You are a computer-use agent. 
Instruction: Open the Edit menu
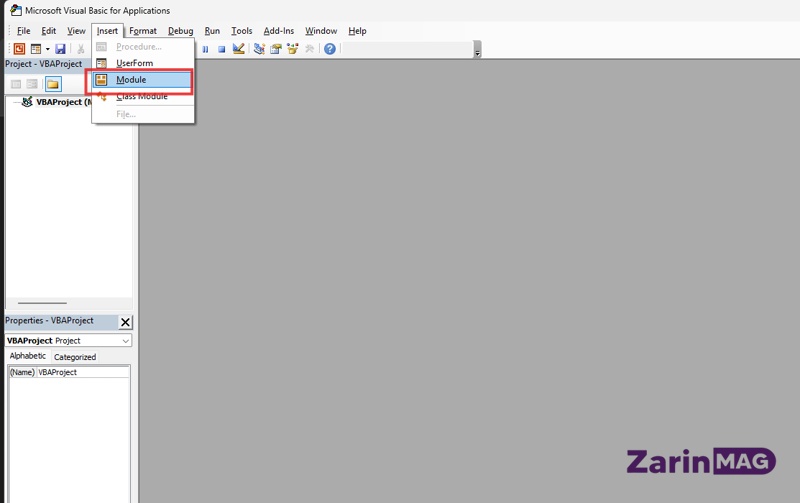point(48,31)
